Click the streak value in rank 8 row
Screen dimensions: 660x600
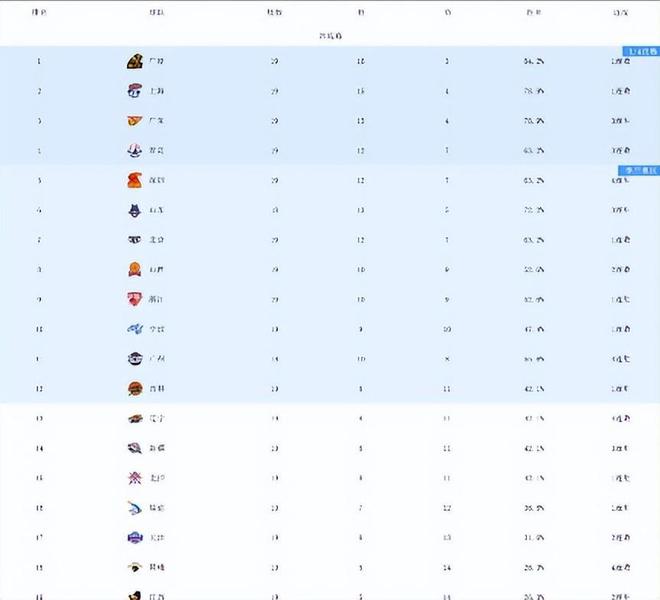pos(619,270)
